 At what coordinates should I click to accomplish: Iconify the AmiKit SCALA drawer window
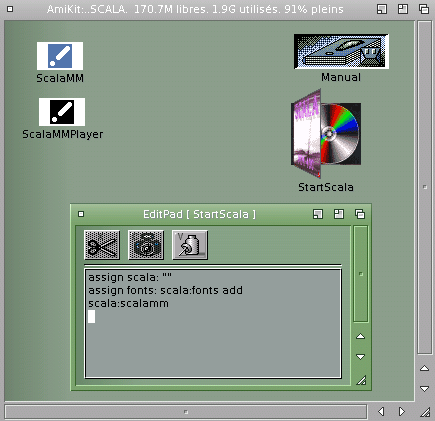click(x=382, y=9)
